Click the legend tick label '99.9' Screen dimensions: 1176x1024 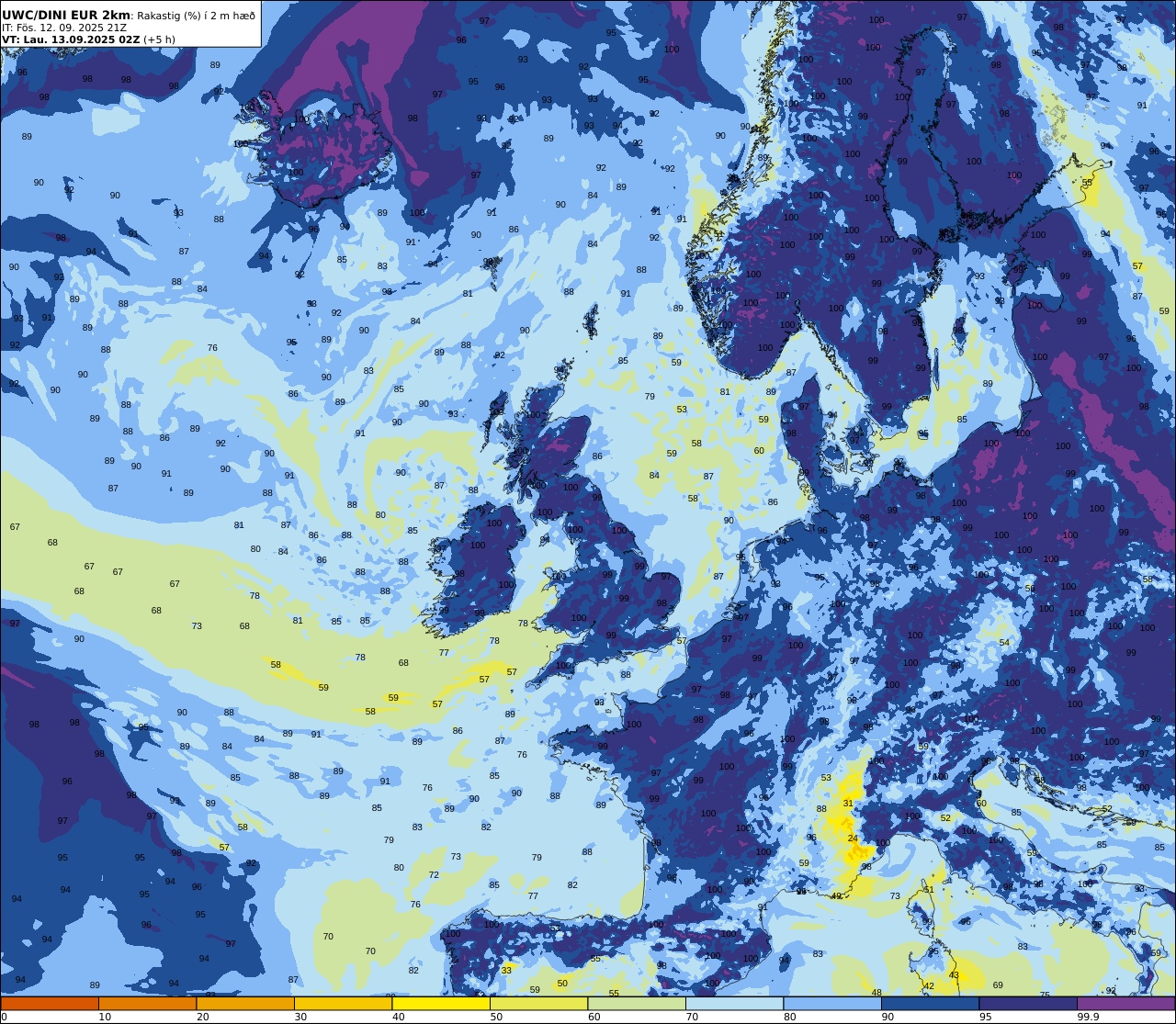pyautogui.click(x=1087, y=1017)
